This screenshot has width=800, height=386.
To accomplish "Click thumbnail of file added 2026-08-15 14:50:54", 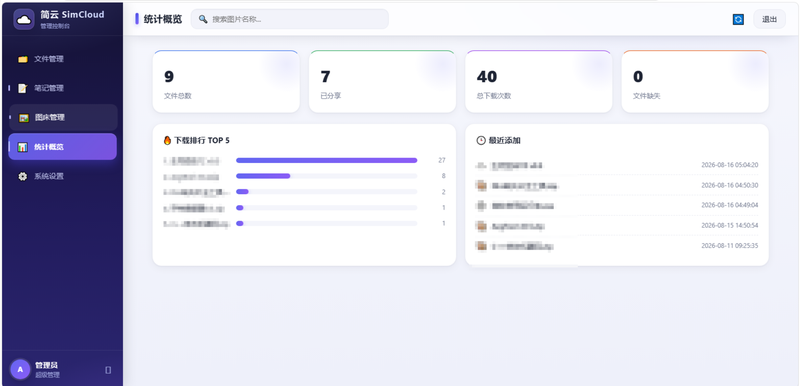I will point(481,225).
